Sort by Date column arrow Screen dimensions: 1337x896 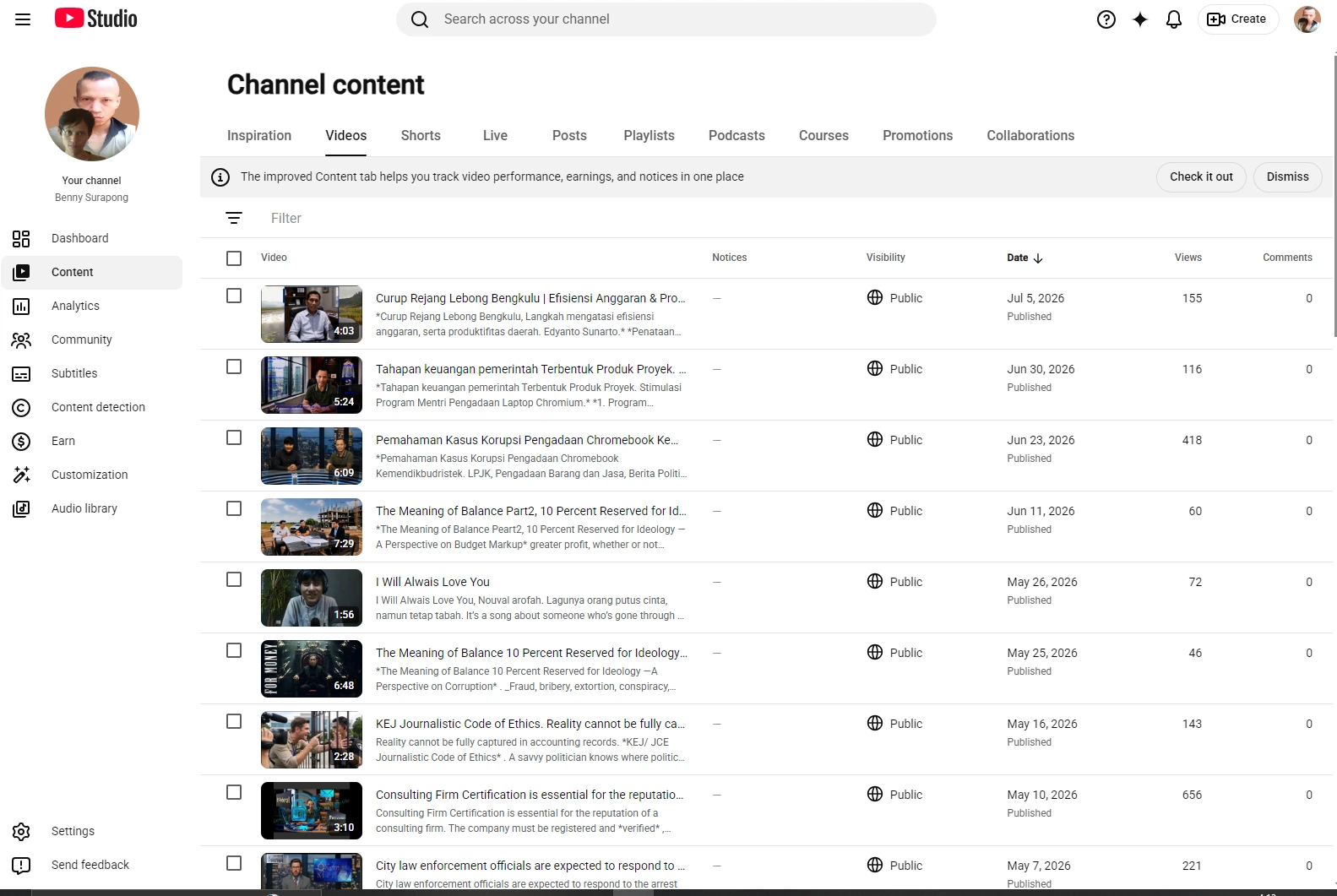[x=1038, y=258]
